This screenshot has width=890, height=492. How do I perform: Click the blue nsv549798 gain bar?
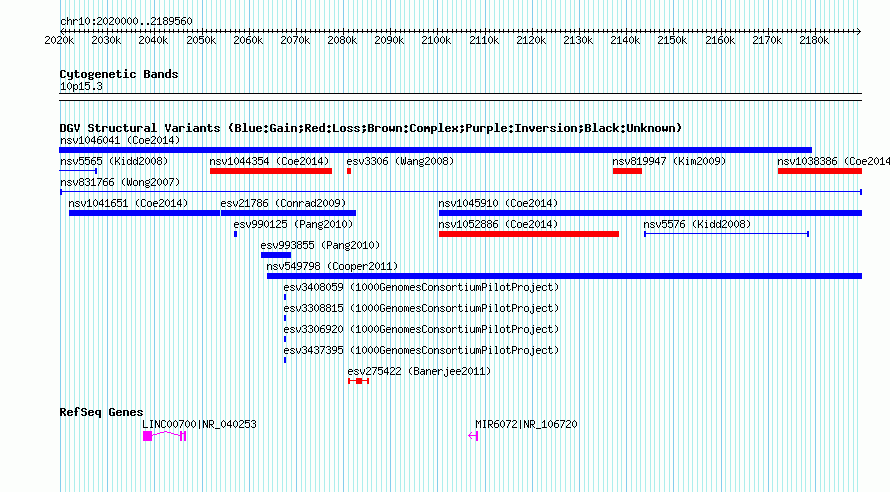[564, 276]
